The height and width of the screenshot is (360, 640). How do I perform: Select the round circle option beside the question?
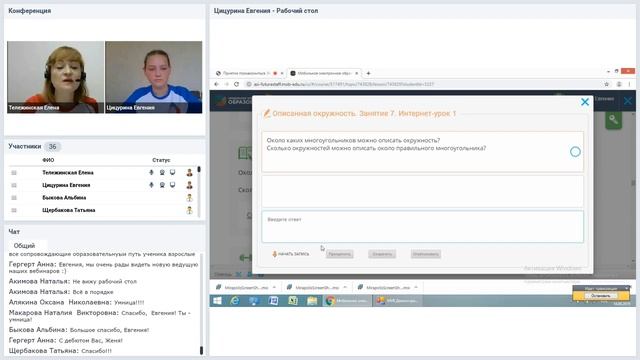coord(575,152)
